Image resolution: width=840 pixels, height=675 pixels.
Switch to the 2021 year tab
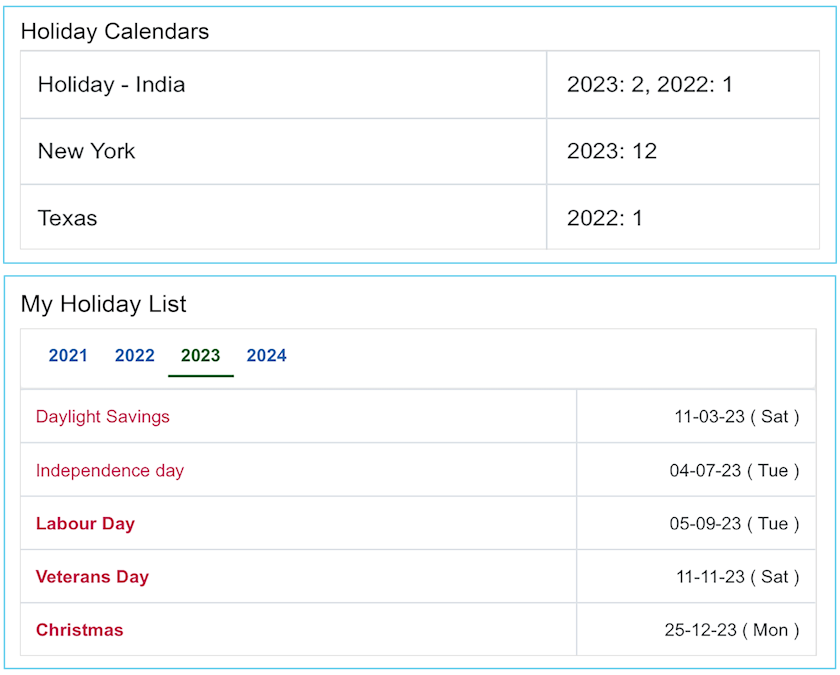(x=68, y=356)
